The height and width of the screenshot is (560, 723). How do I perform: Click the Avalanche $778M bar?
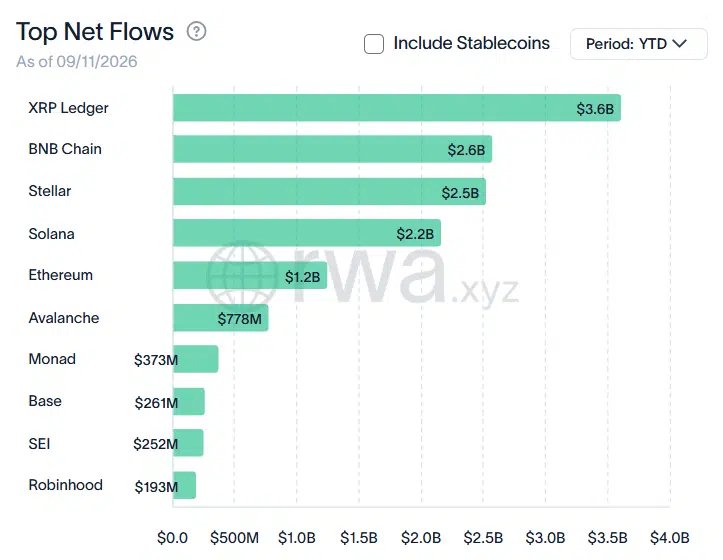coord(220,317)
